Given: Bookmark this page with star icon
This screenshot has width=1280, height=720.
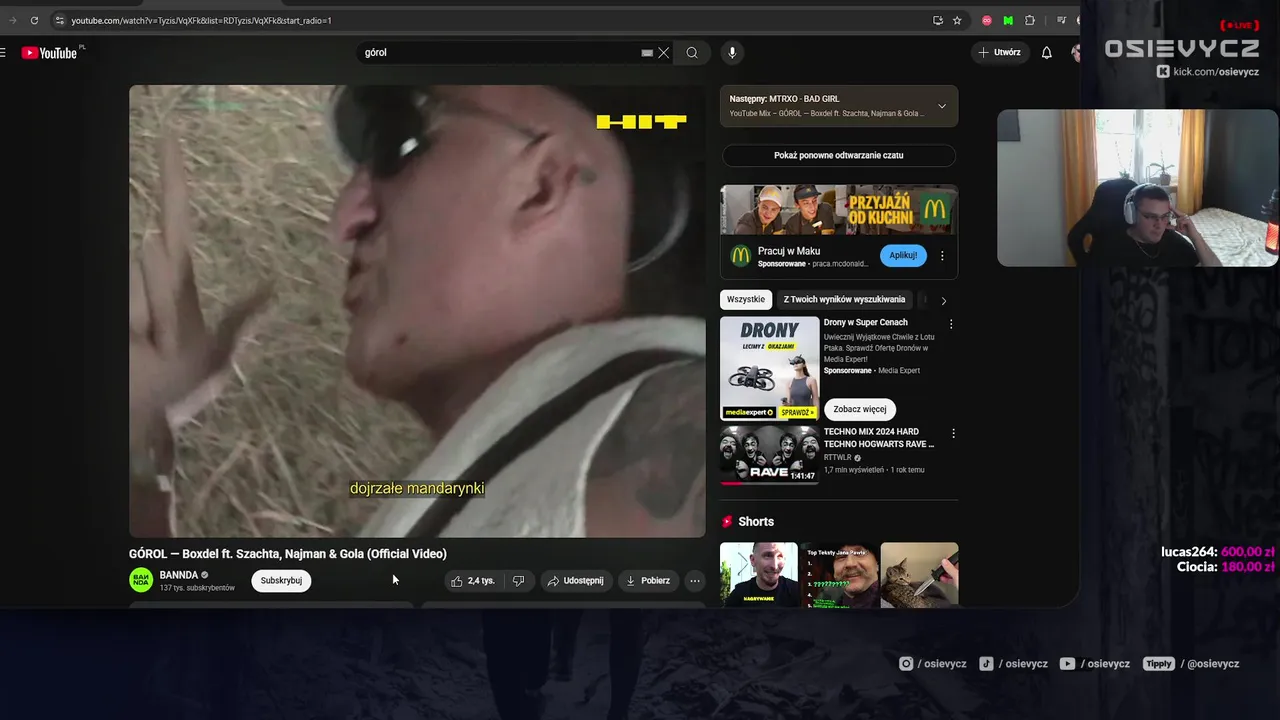Looking at the screenshot, I should coord(957,20).
